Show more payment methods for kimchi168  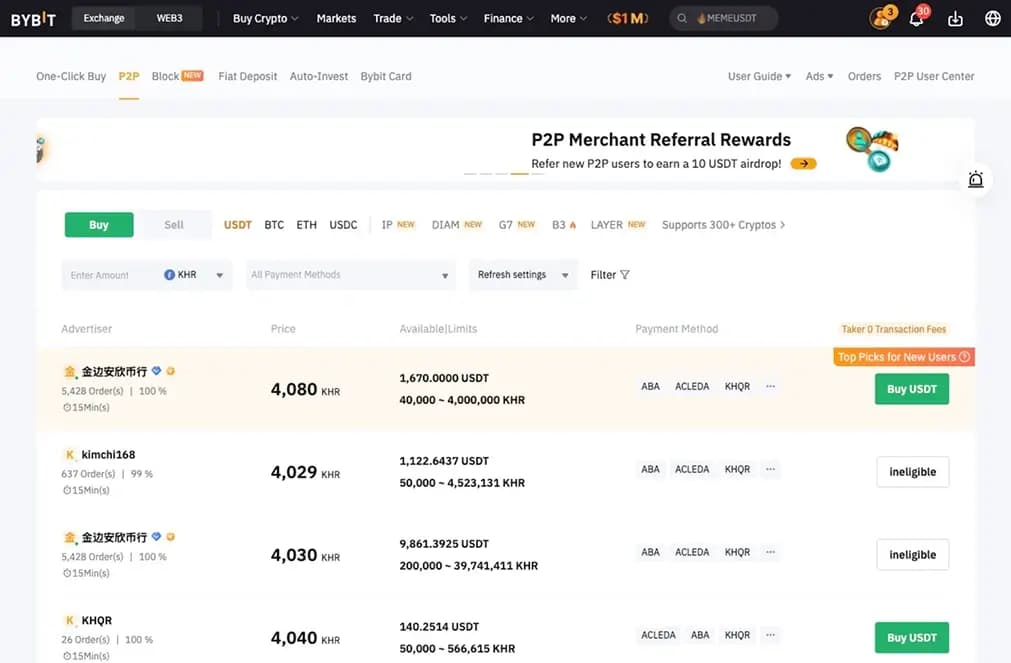(770, 469)
